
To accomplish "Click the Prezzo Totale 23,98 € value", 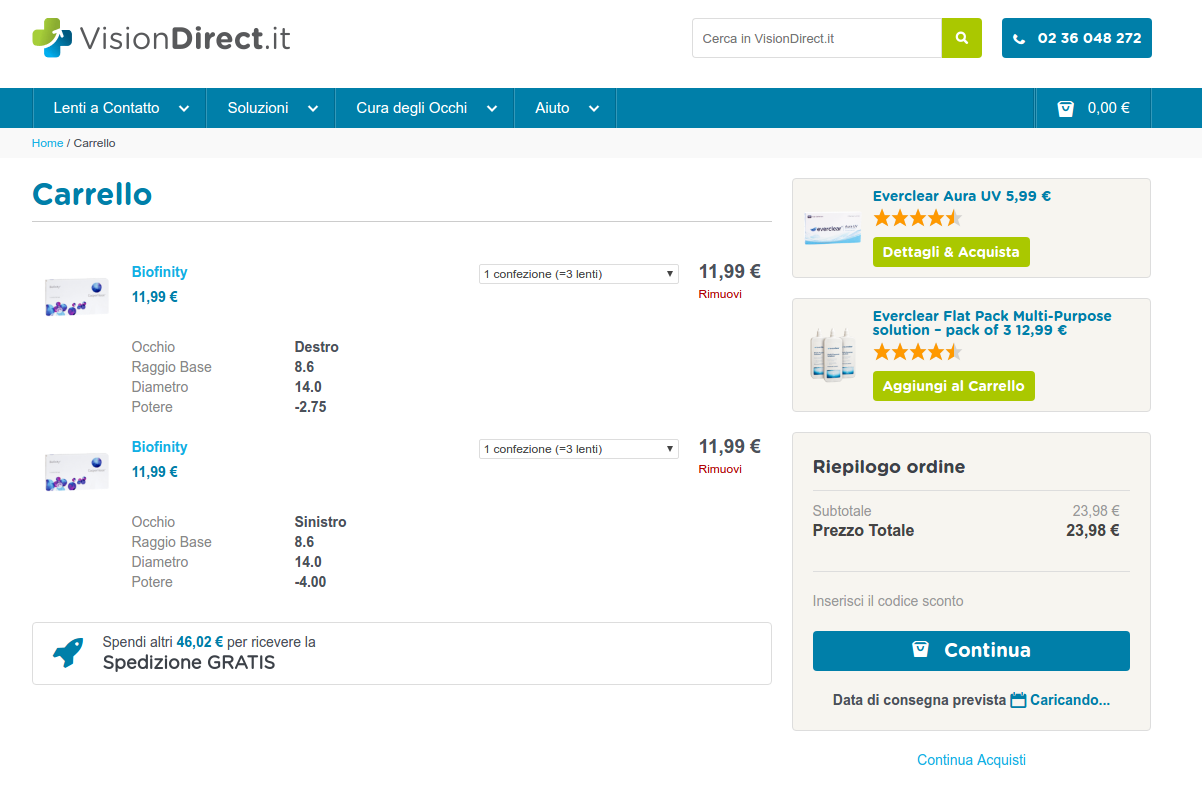I will [x=1093, y=530].
